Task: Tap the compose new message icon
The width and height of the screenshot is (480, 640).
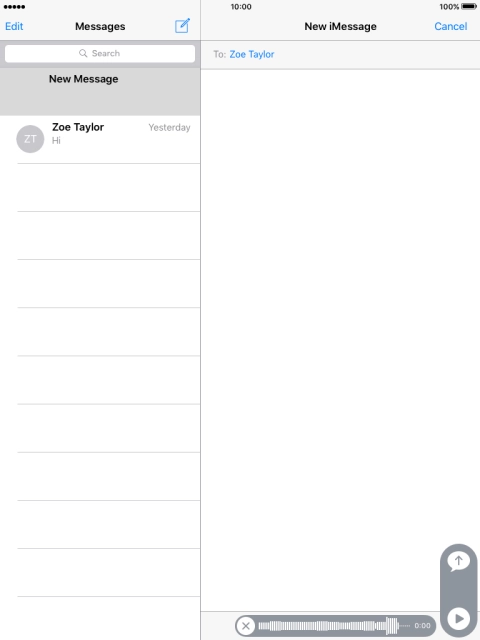Action: (x=182, y=26)
